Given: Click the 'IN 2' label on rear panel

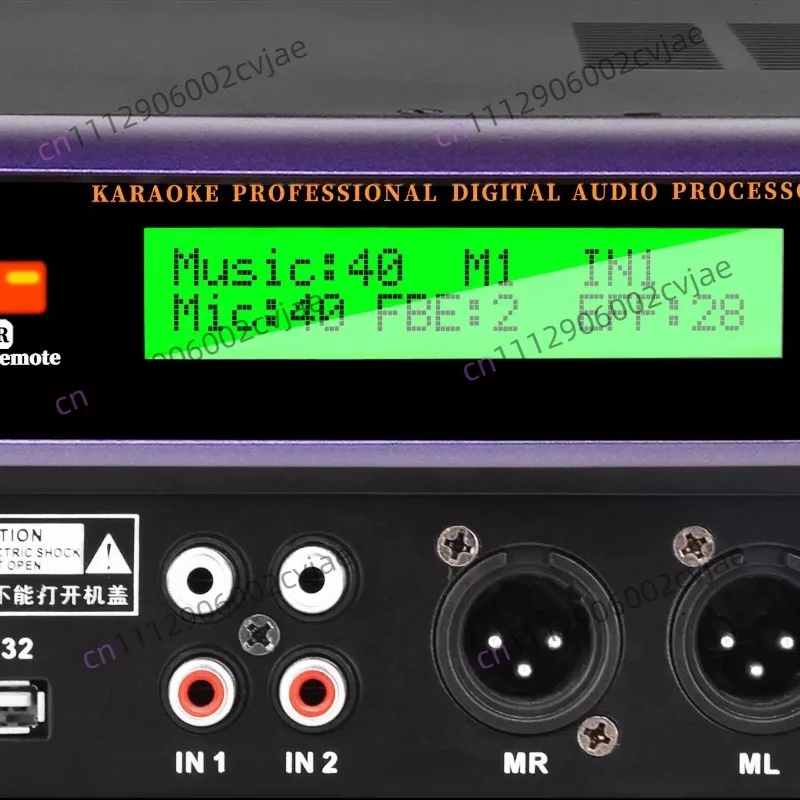Looking at the screenshot, I should (312, 763).
